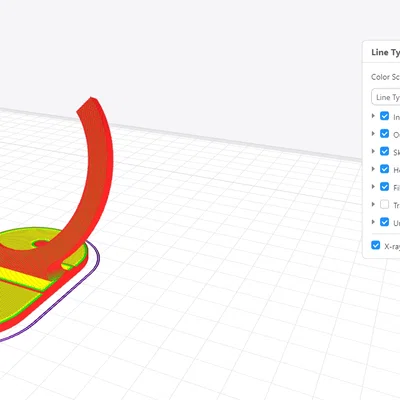Expand the arrow beside the 'Tr' row
This screenshot has height=400, width=400.
point(373,204)
